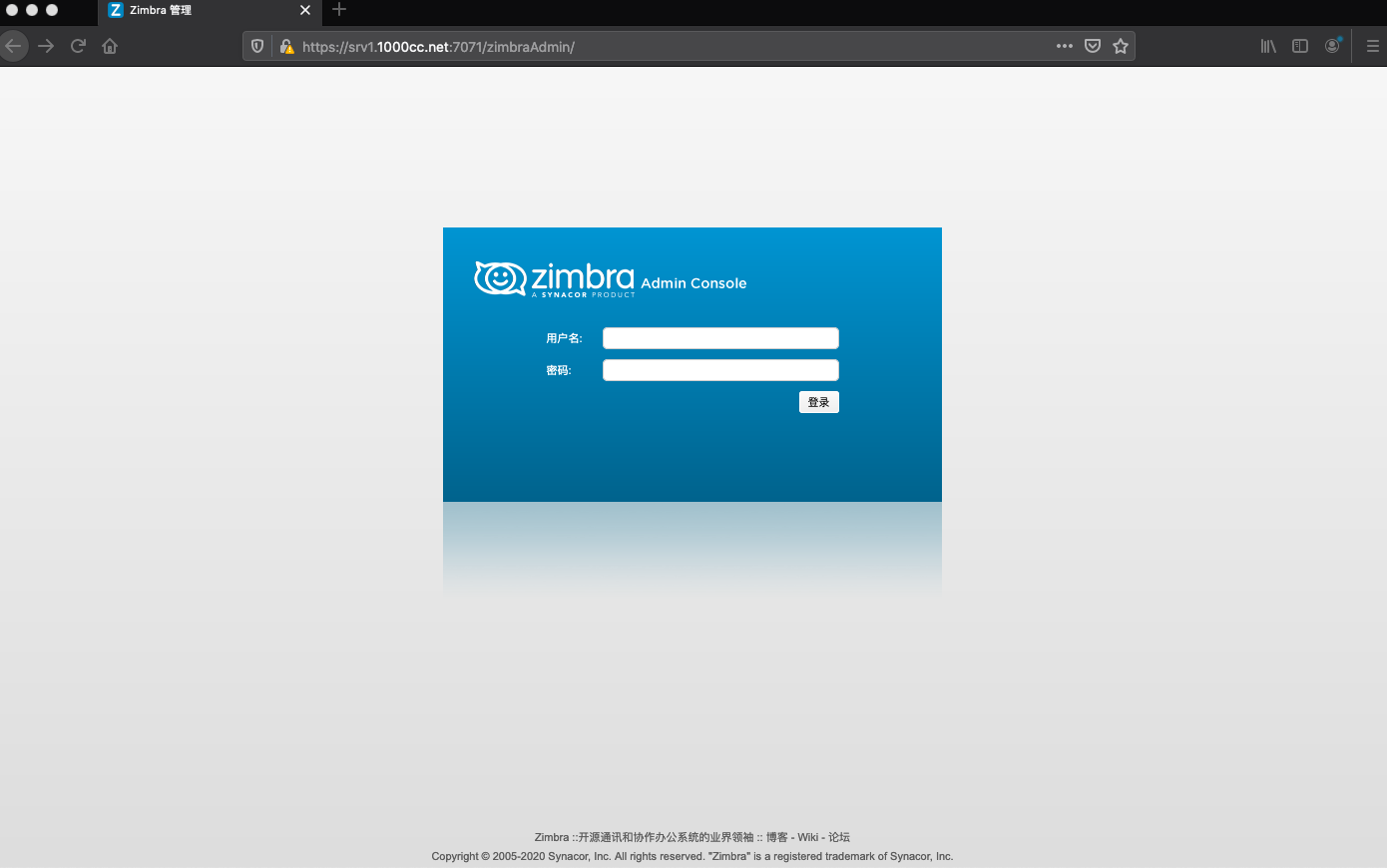1387x868 pixels.
Task: Click the Zimbra logo on login panel
Action: [554, 278]
